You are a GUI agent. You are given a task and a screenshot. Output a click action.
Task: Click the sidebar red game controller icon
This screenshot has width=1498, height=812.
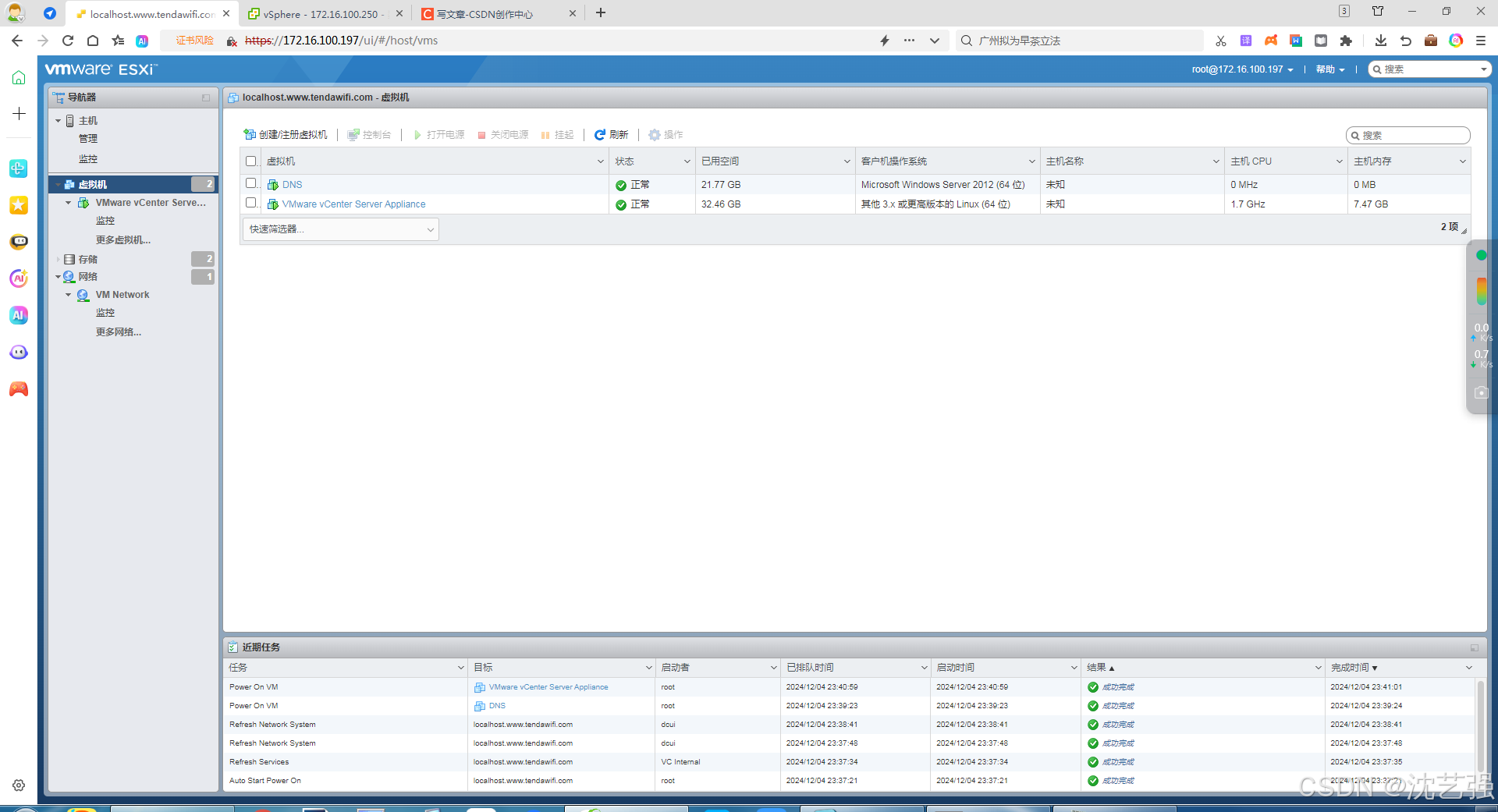coord(19,389)
